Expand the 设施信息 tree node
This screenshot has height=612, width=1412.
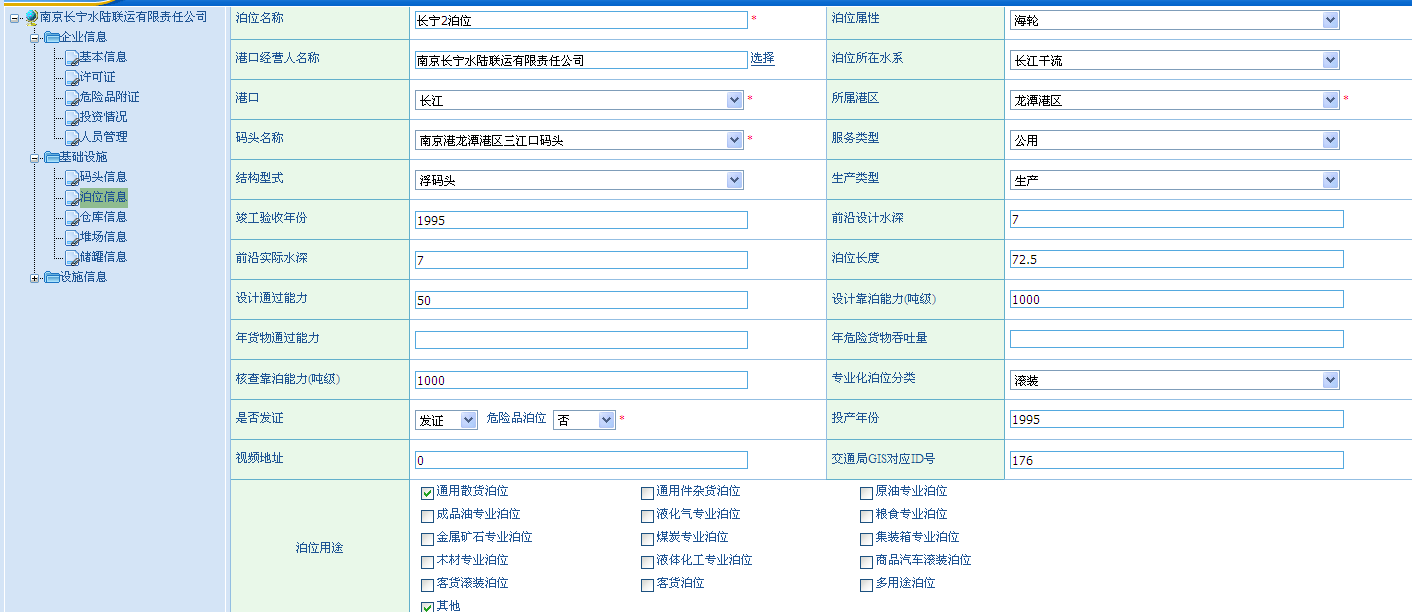[35, 278]
